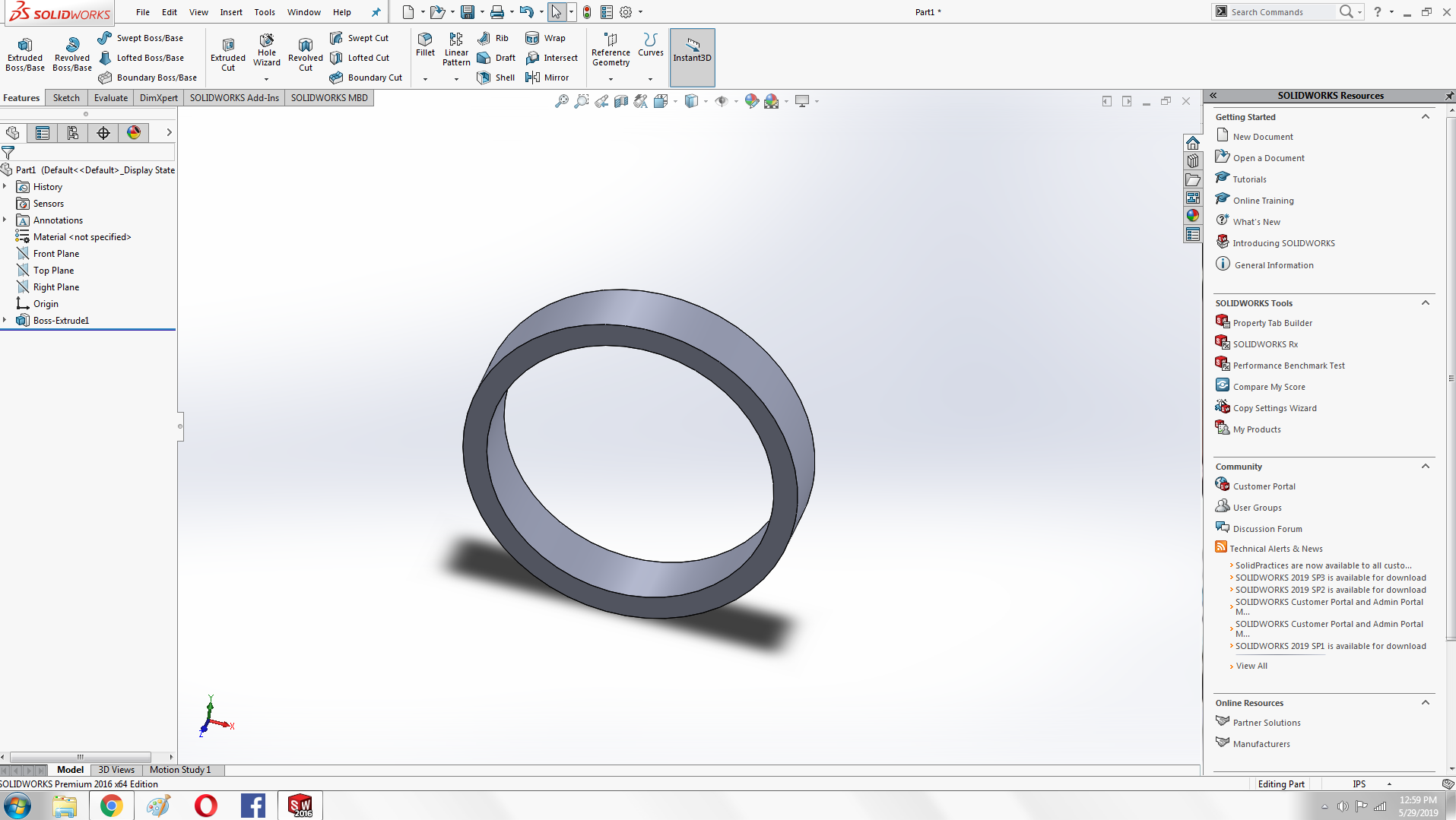This screenshot has width=1456, height=820.
Task: Open the Tools menu
Action: (265, 12)
